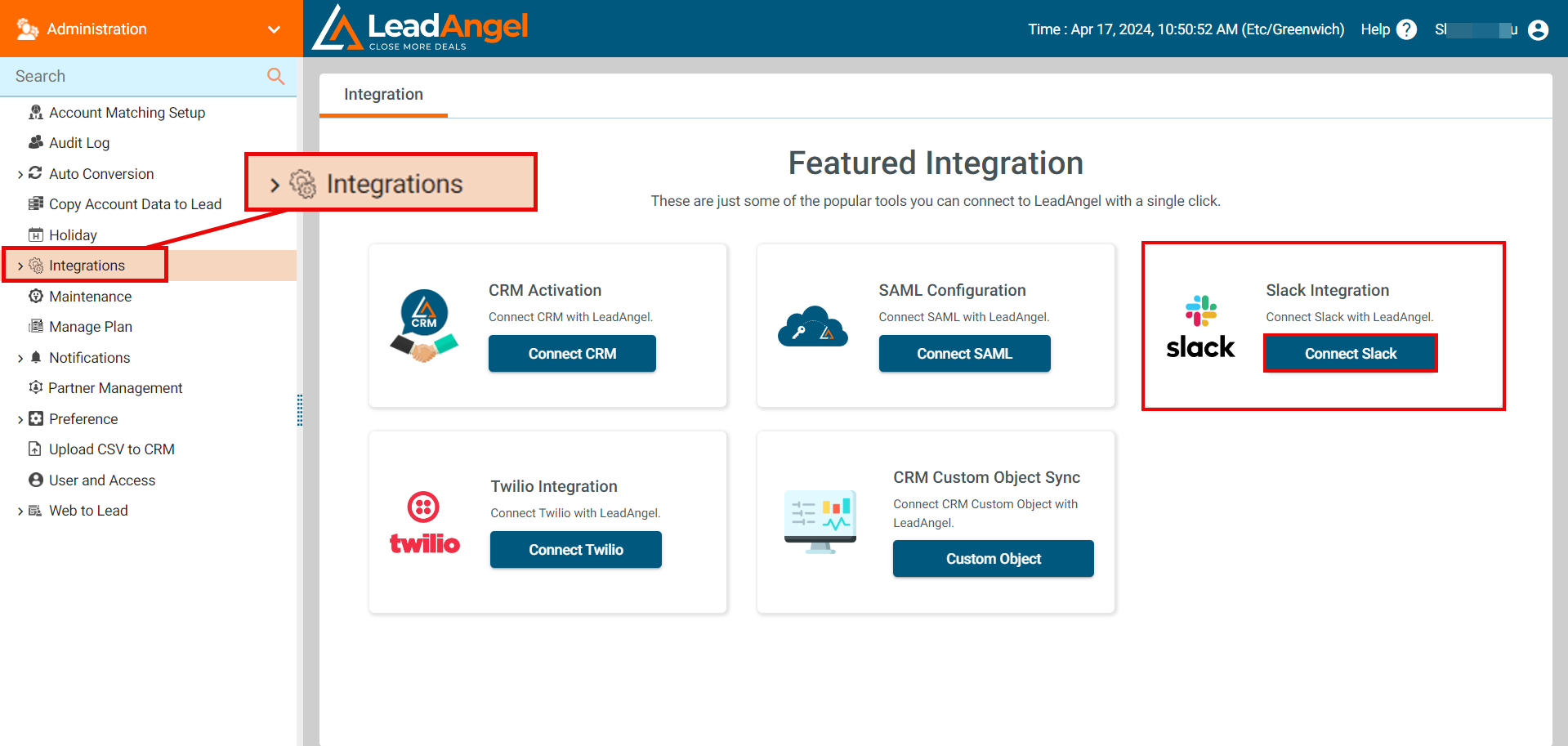Click the LeadAngel logo in header
Screen dimensions: 1568x746
tap(421, 29)
